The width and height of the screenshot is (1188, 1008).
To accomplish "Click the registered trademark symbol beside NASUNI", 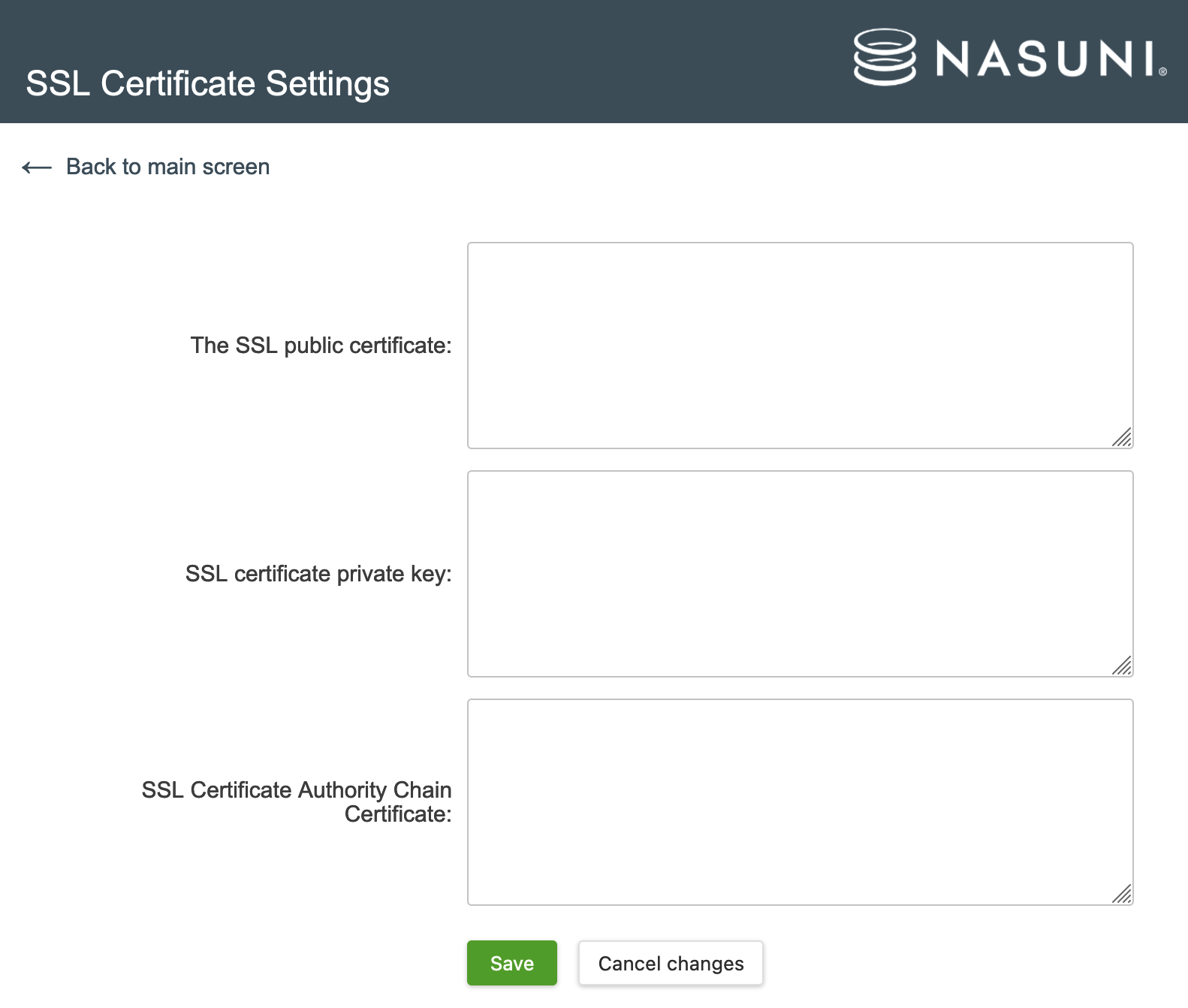I will coord(1162,72).
